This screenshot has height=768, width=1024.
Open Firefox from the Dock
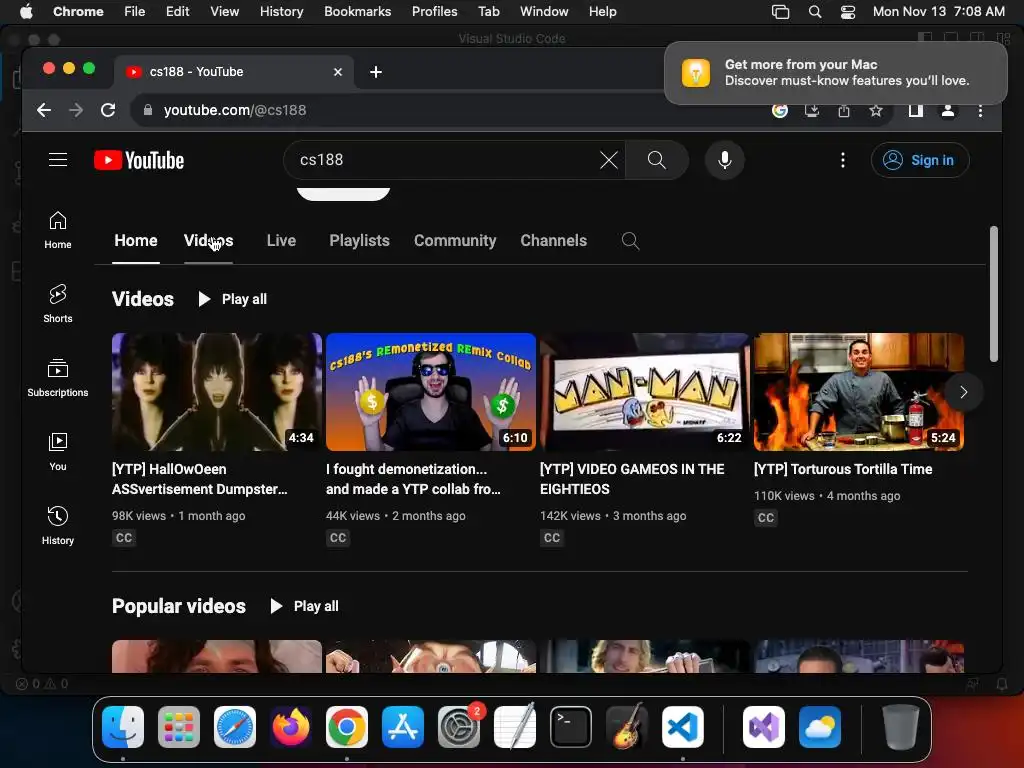point(291,727)
